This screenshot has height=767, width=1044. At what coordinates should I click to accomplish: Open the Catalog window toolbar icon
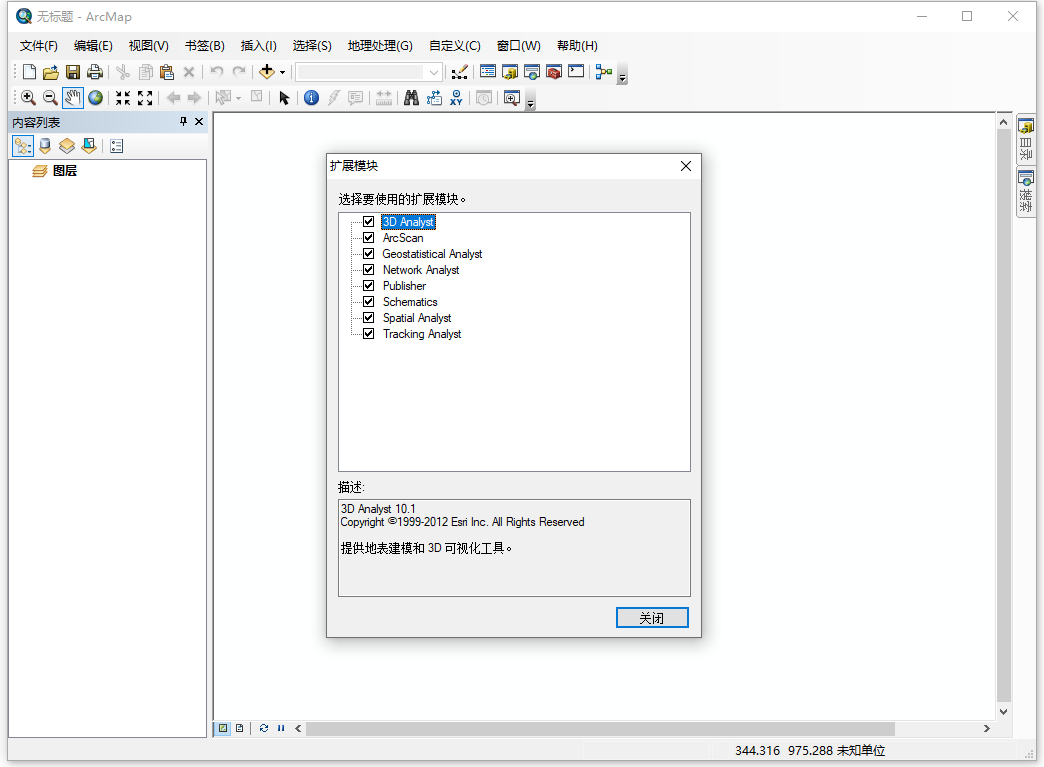tap(510, 72)
